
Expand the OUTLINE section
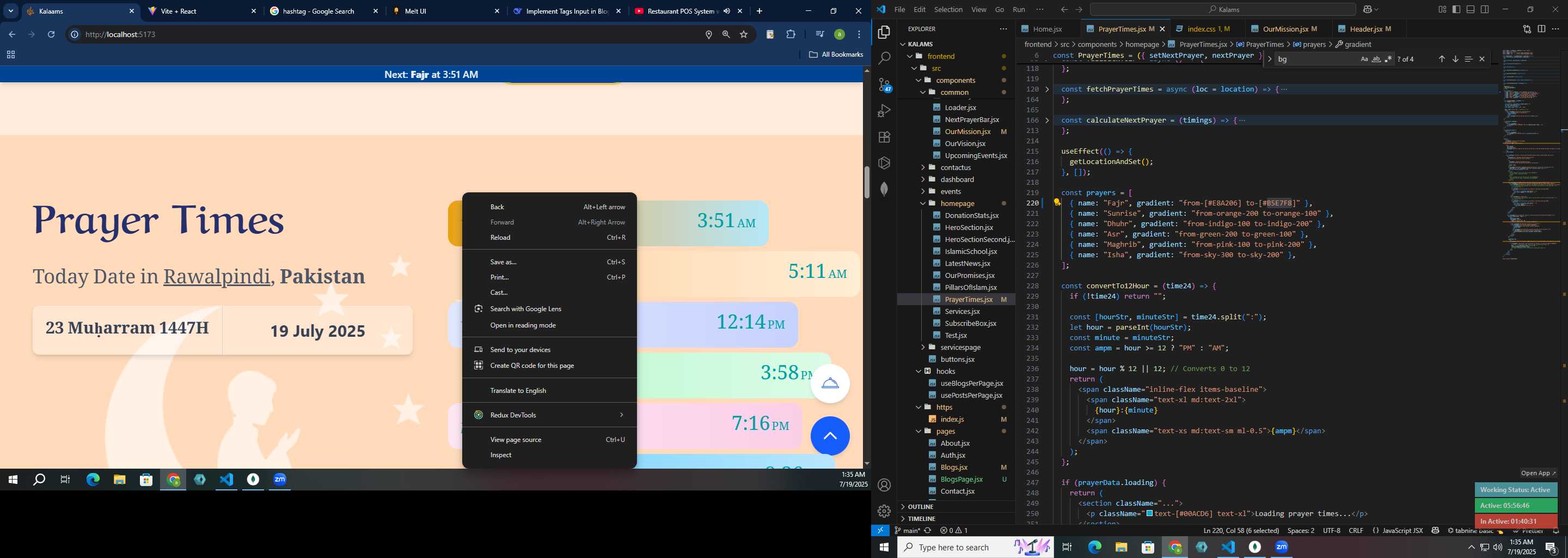pyautogui.click(x=920, y=507)
